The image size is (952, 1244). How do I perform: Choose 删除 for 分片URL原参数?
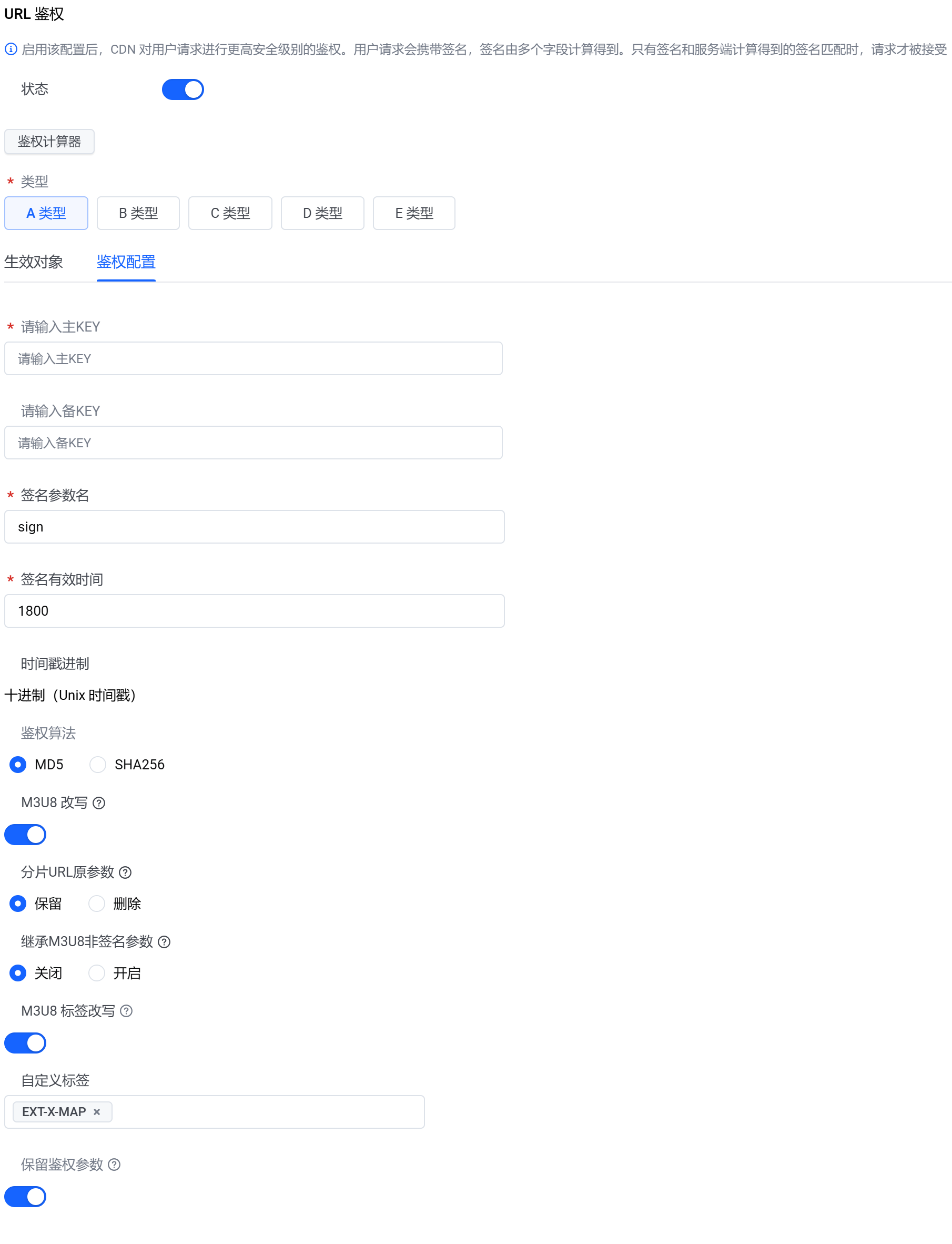pyautogui.click(x=97, y=904)
